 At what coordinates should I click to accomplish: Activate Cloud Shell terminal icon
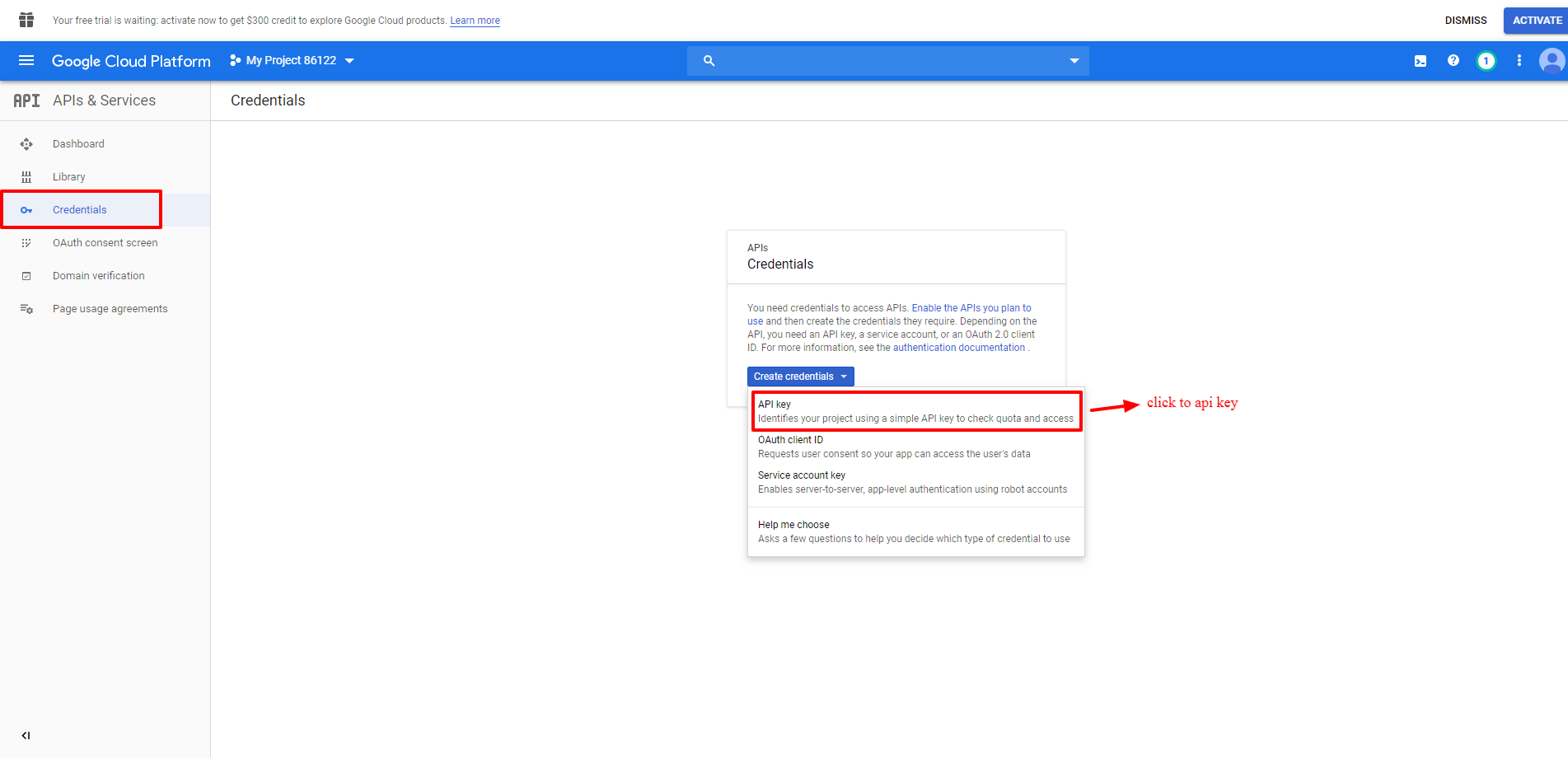click(1421, 61)
